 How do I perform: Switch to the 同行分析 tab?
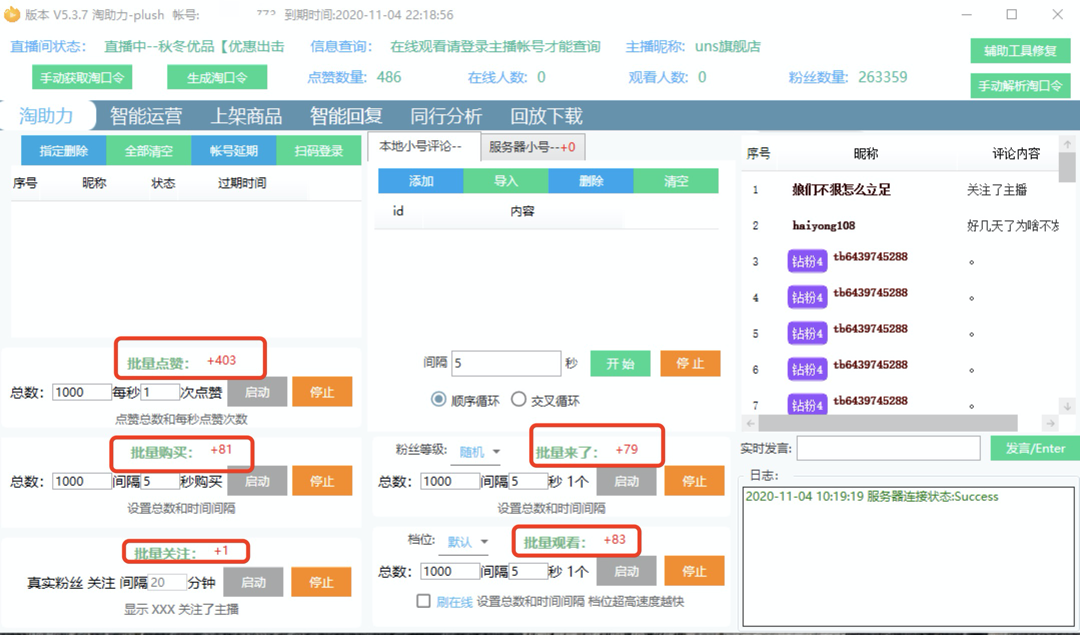446,116
